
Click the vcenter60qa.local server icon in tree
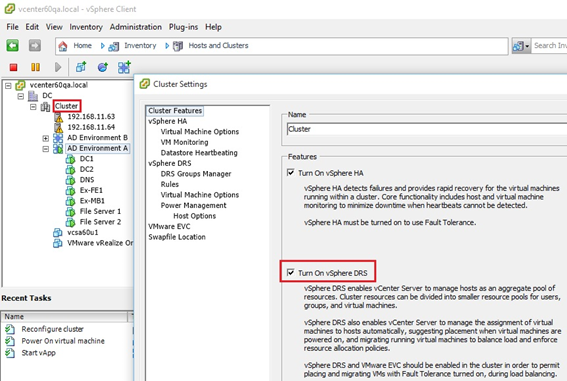[20, 85]
